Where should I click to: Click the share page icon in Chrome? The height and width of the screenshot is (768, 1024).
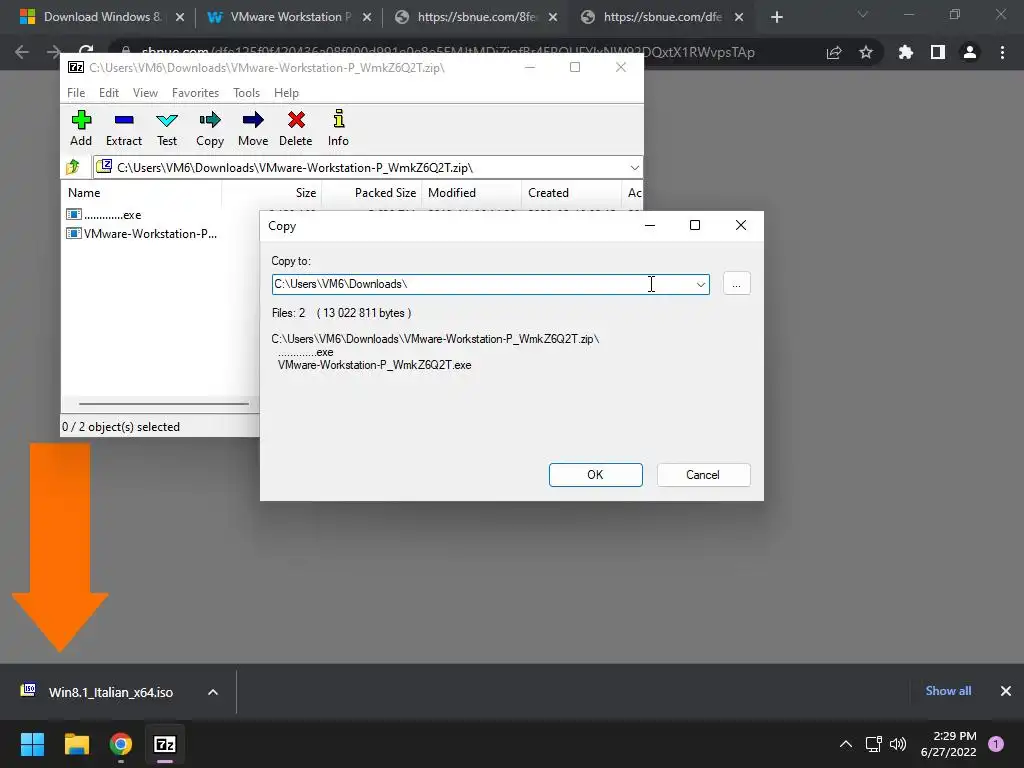click(x=834, y=53)
